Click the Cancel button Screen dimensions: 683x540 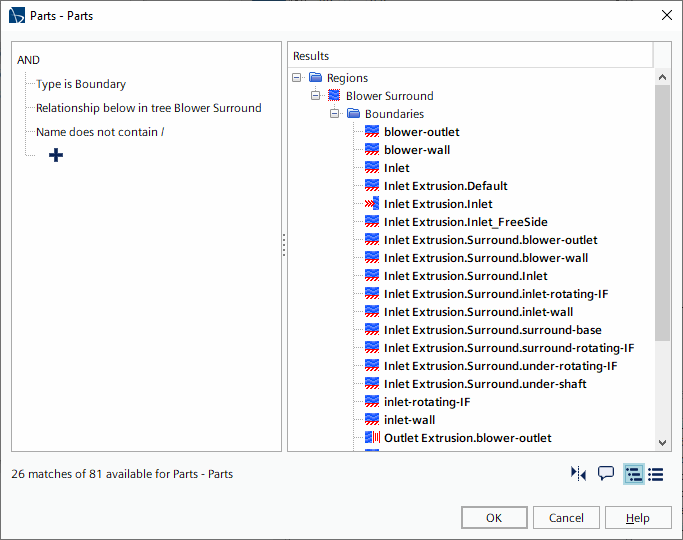pos(566,518)
